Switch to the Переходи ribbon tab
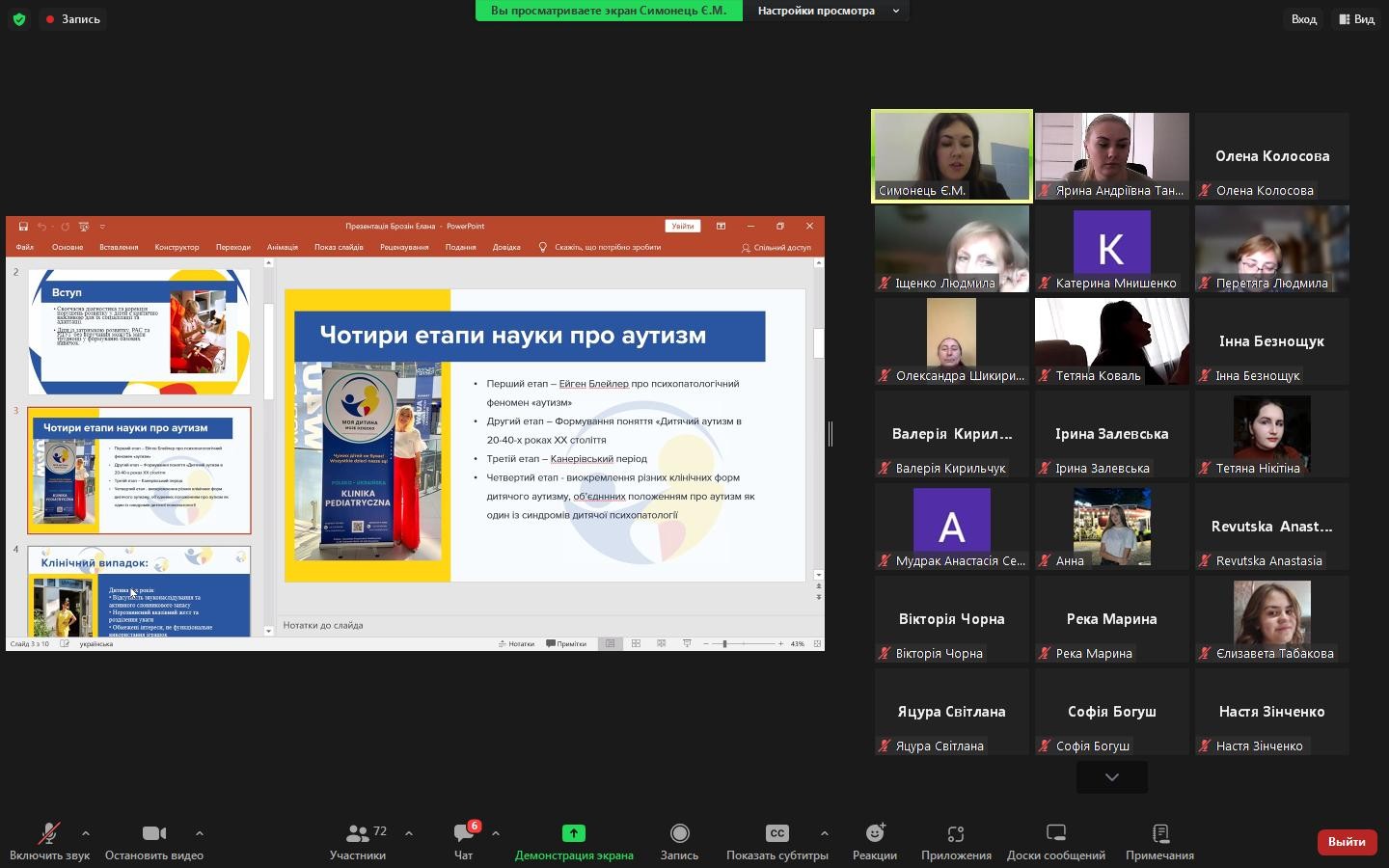Viewport: 1389px width, 868px height. click(x=233, y=247)
